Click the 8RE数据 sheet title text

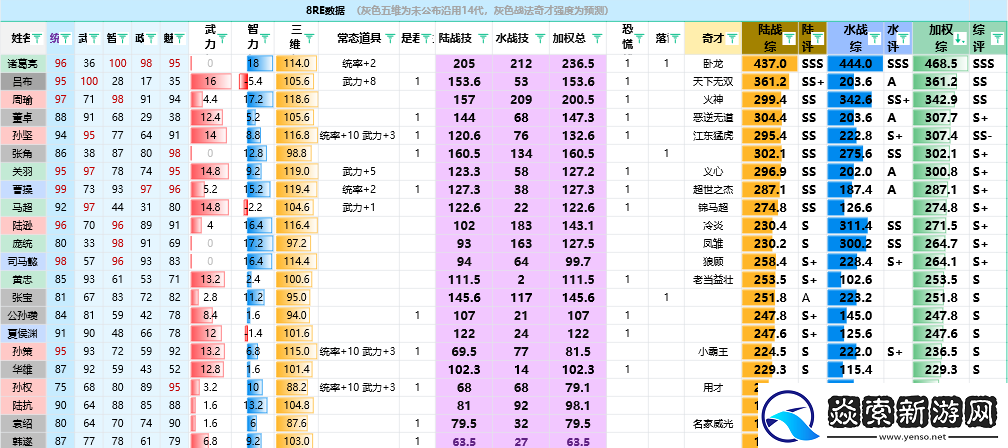pyautogui.click(x=325, y=10)
